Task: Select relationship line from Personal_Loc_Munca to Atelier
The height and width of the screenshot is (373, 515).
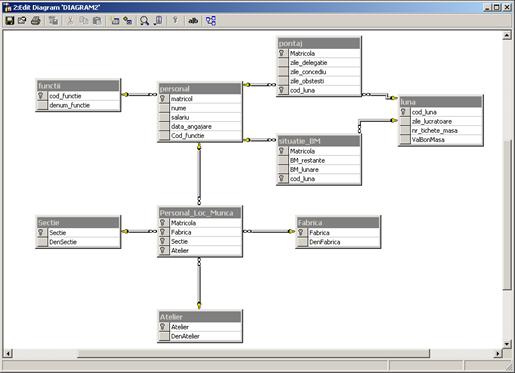Action: (x=199, y=283)
